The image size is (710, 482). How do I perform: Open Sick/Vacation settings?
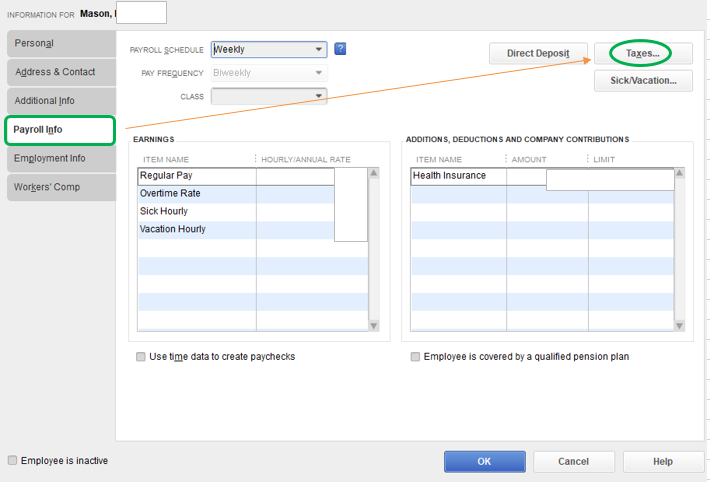[x=643, y=81]
